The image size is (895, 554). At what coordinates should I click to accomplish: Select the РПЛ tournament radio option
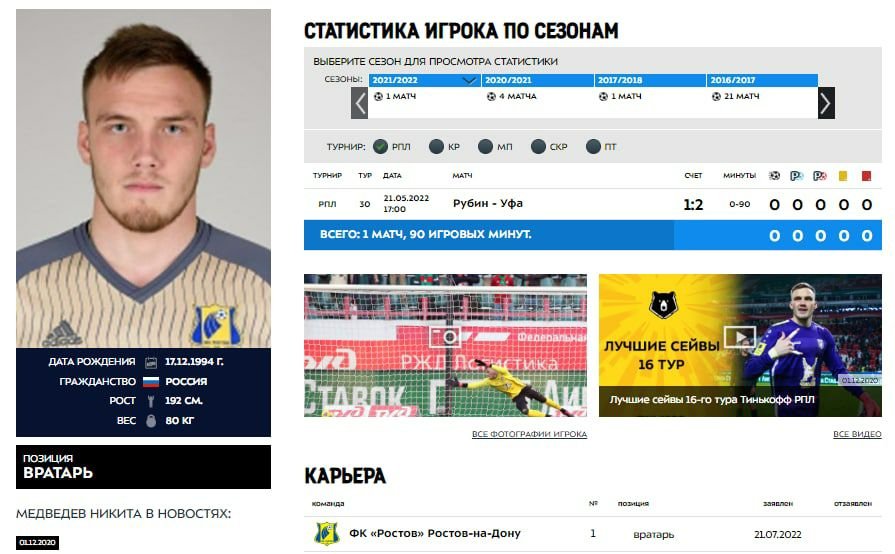point(381,147)
